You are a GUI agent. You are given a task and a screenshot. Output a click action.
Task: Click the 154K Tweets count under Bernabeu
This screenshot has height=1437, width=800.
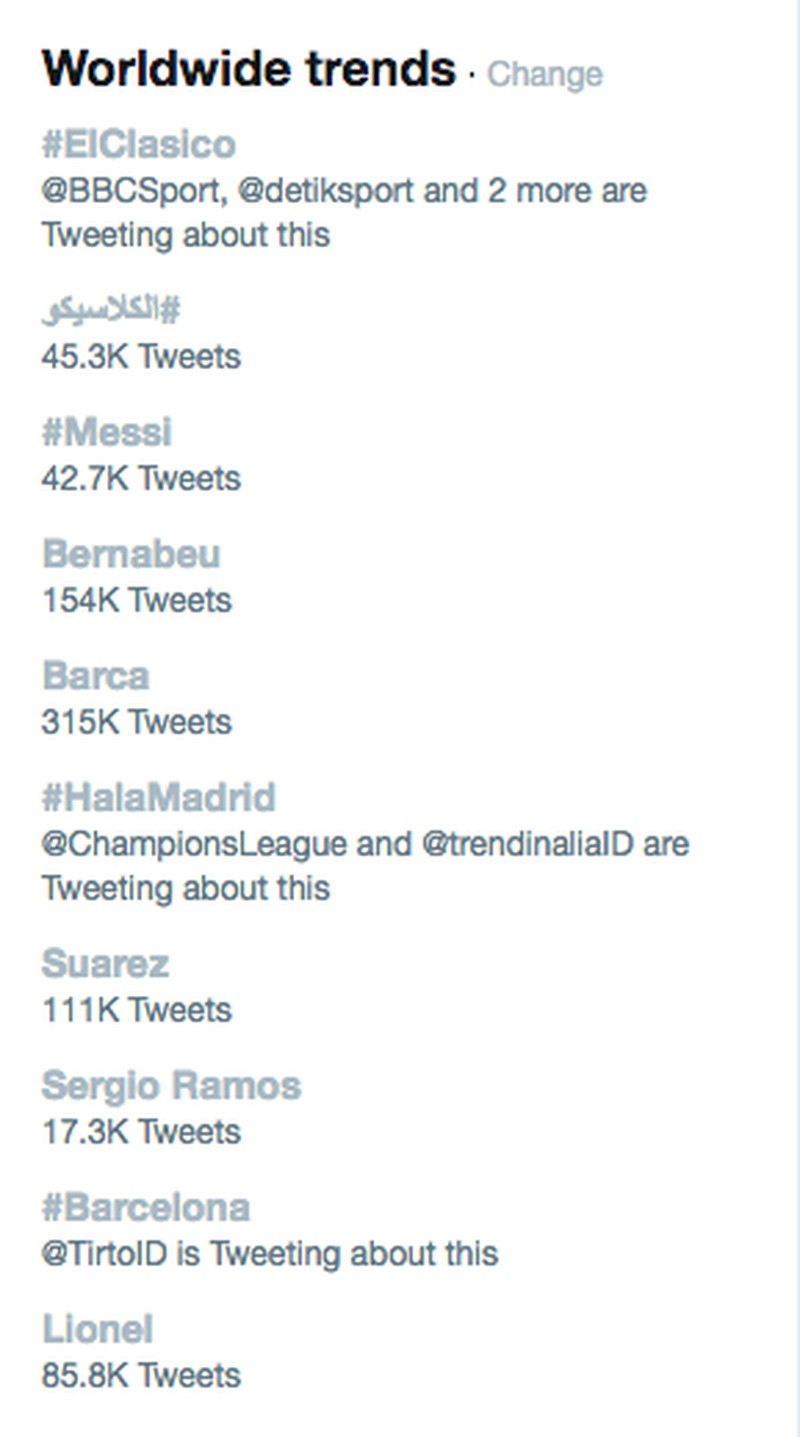point(136,600)
